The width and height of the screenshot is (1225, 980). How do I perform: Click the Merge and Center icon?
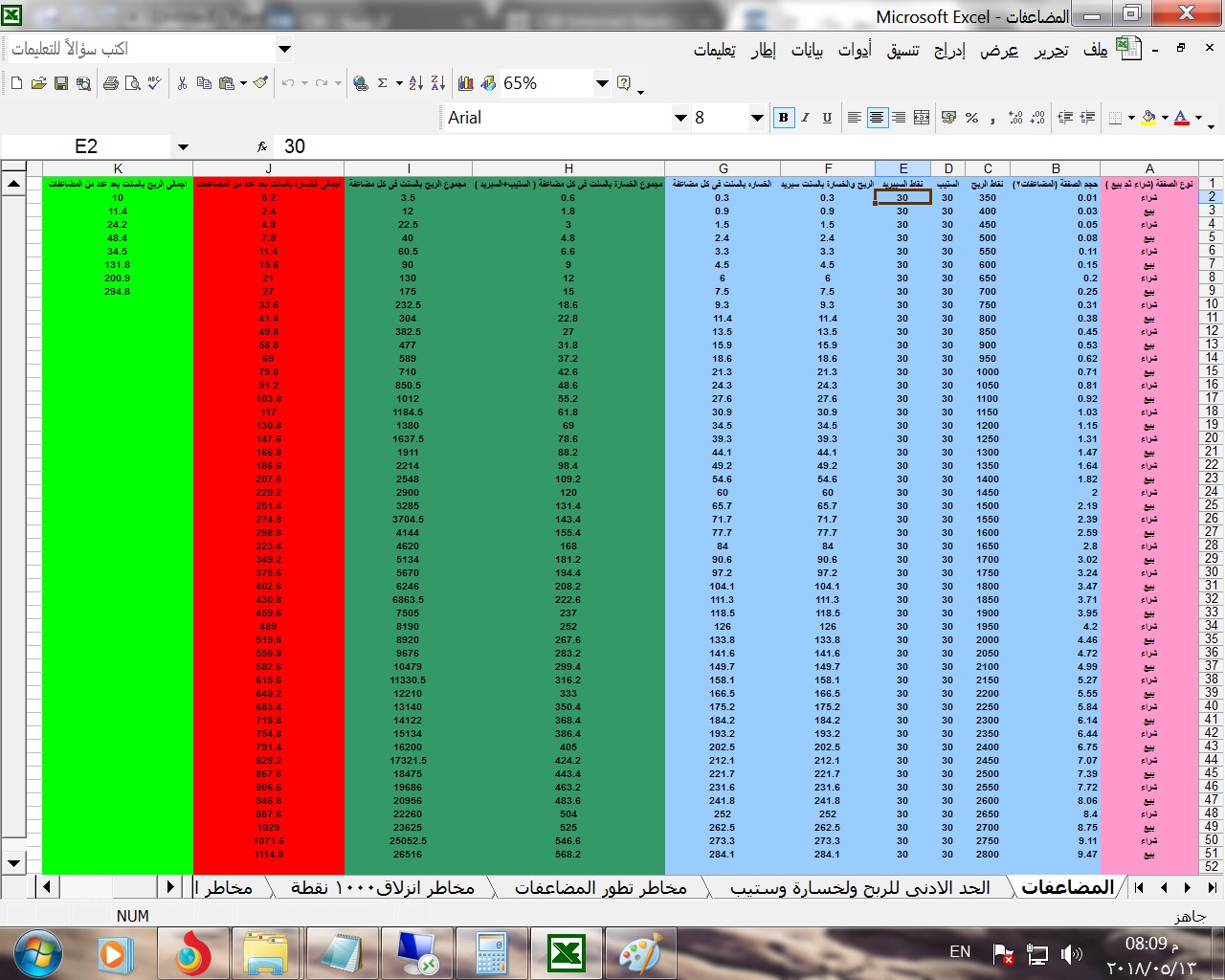pyautogui.click(x=922, y=118)
